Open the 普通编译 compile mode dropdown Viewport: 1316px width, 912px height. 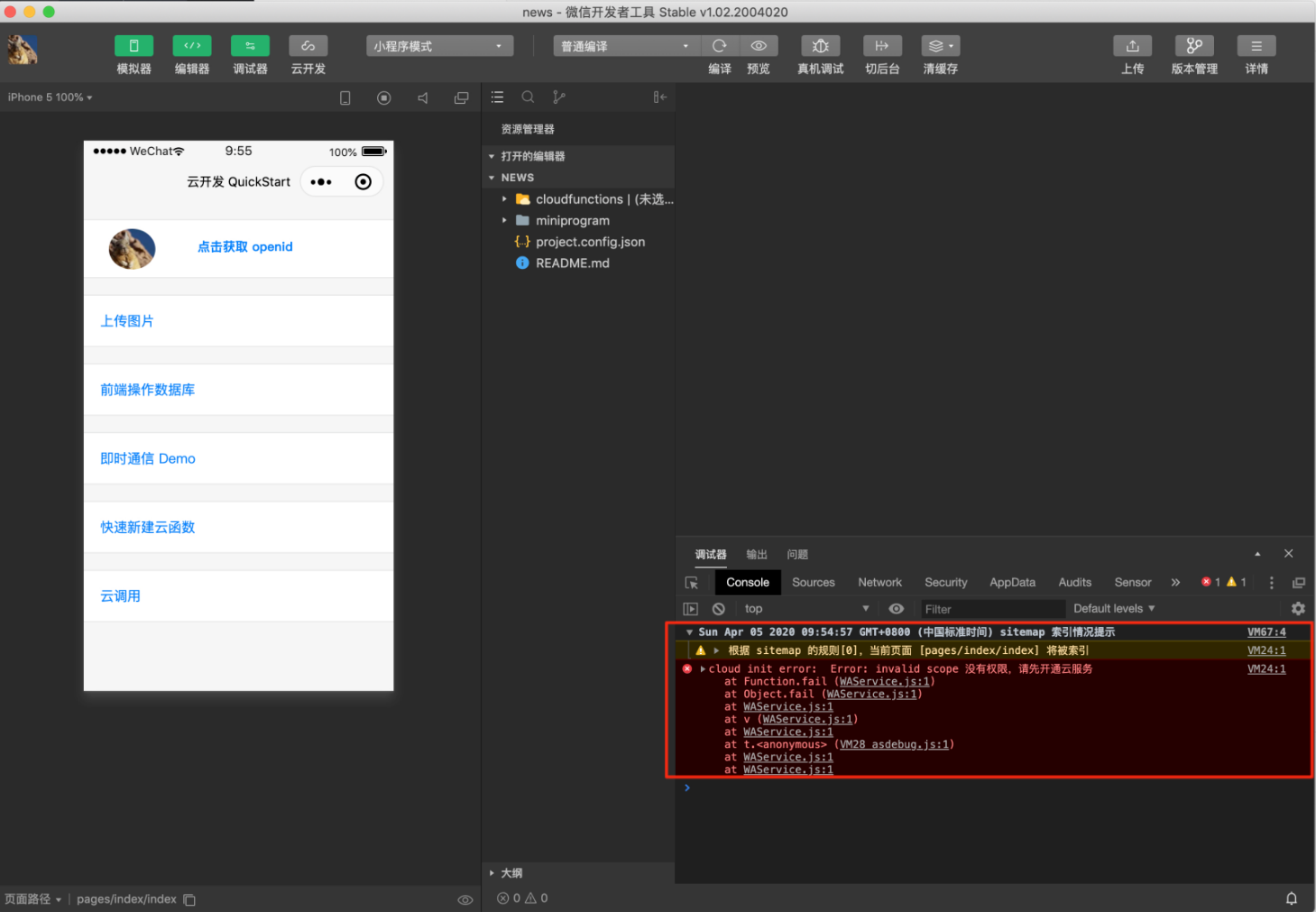[x=626, y=46]
